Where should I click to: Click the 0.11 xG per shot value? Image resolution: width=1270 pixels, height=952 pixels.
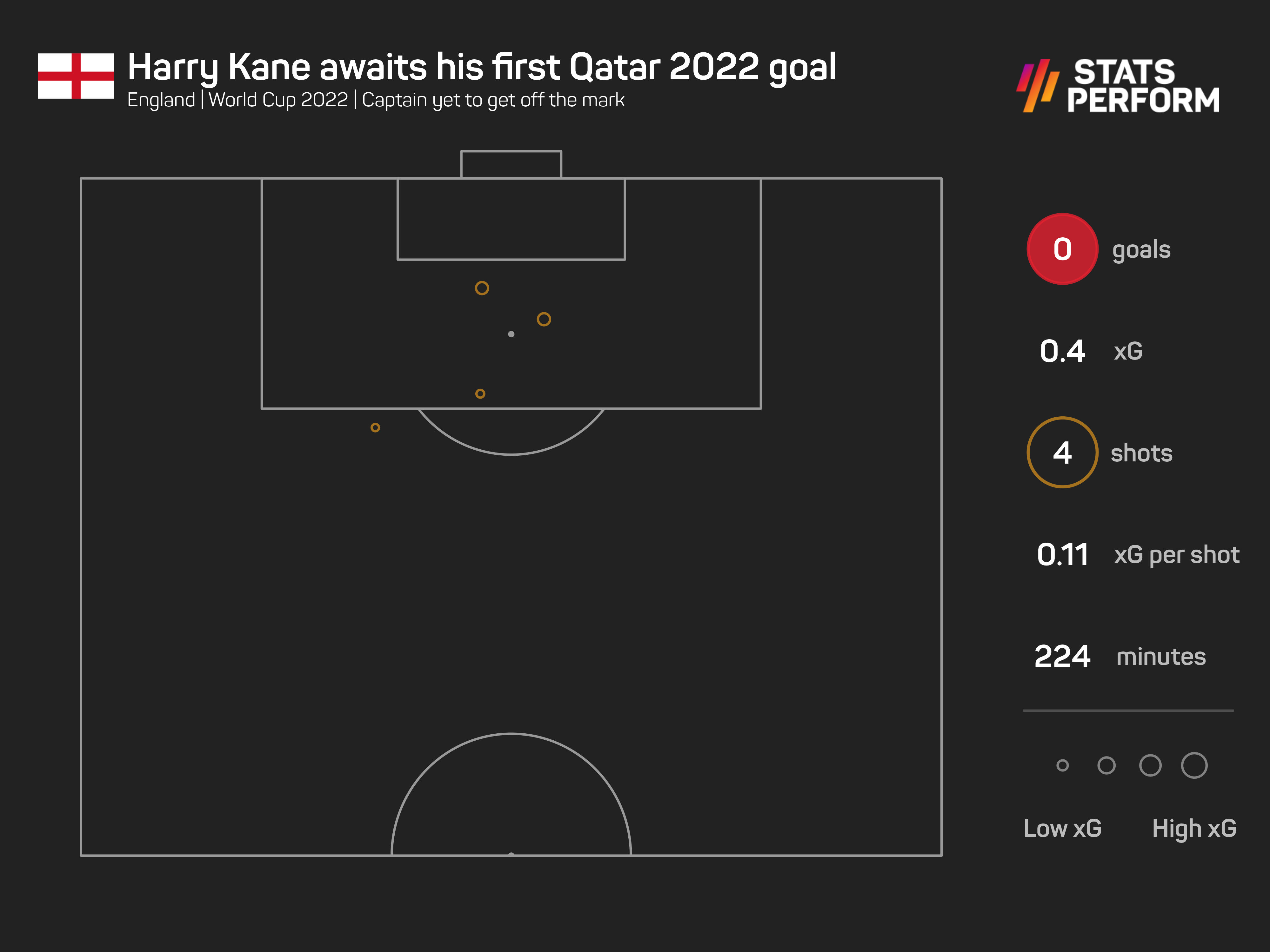click(1062, 555)
